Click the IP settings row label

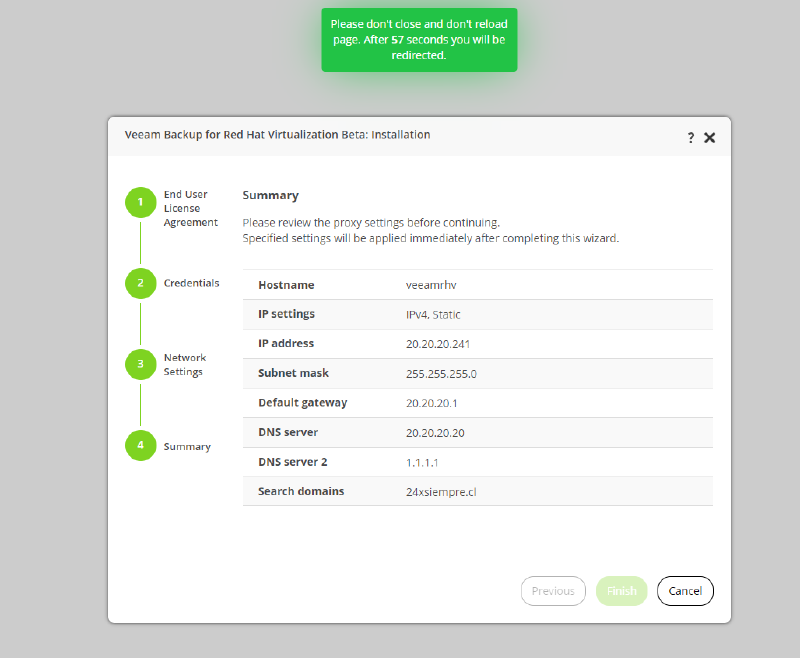click(x=286, y=314)
